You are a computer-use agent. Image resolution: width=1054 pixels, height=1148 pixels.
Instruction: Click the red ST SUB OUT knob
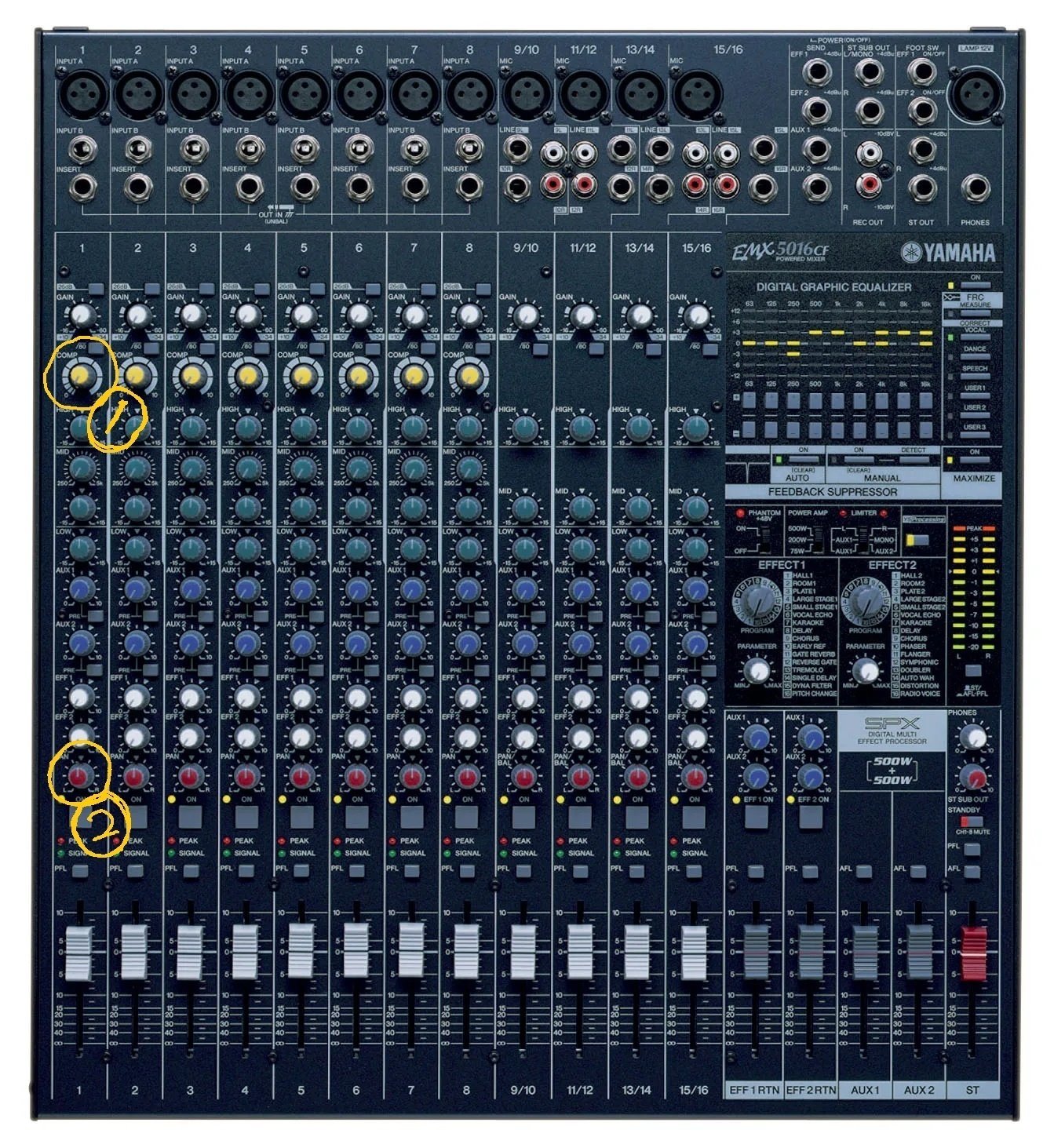(975, 778)
